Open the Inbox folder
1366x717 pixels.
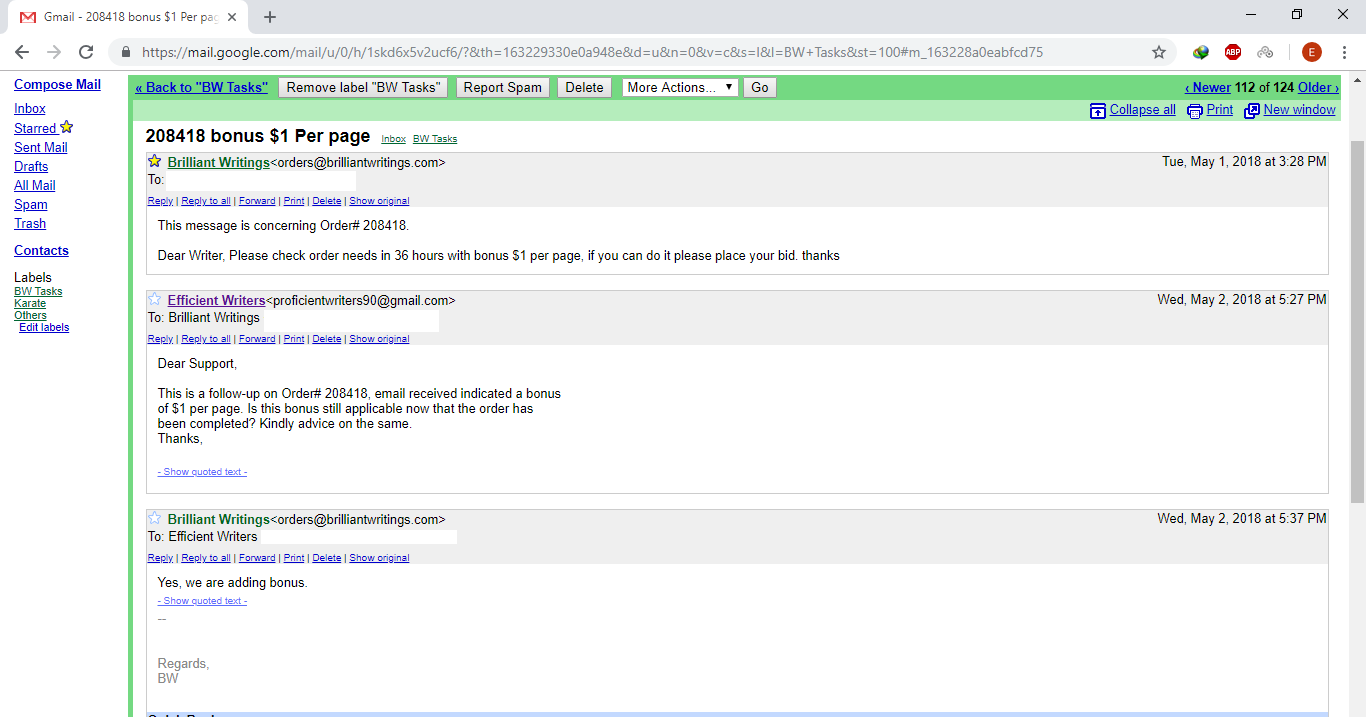[30, 108]
